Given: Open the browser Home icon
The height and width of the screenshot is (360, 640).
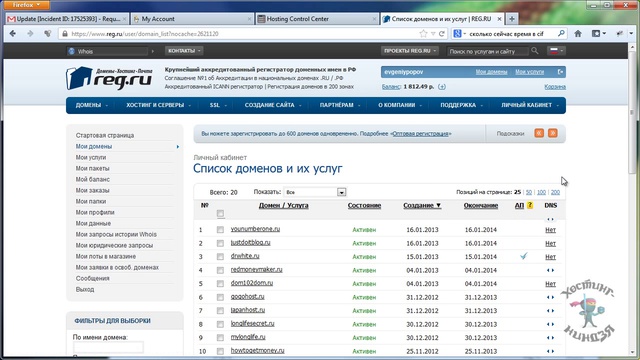Looking at the screenshot, I should click(578, 34).
